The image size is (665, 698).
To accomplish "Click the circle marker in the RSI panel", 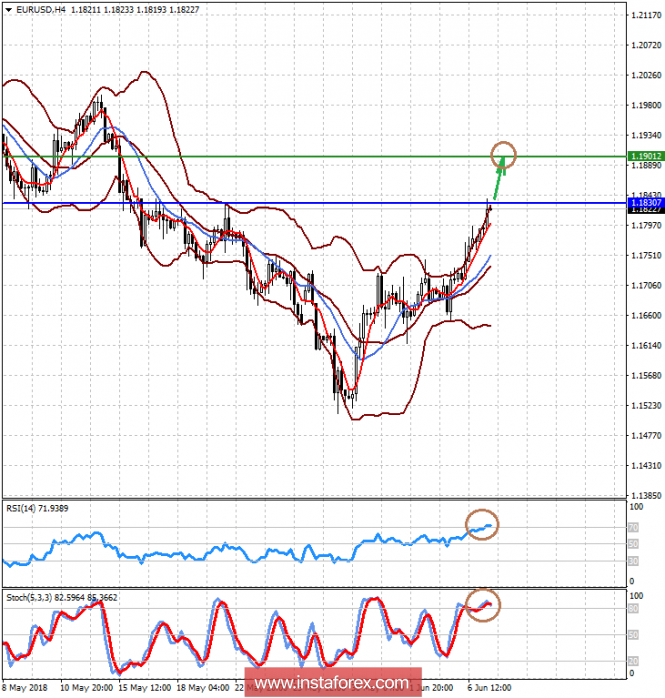I will click(482, 524).
